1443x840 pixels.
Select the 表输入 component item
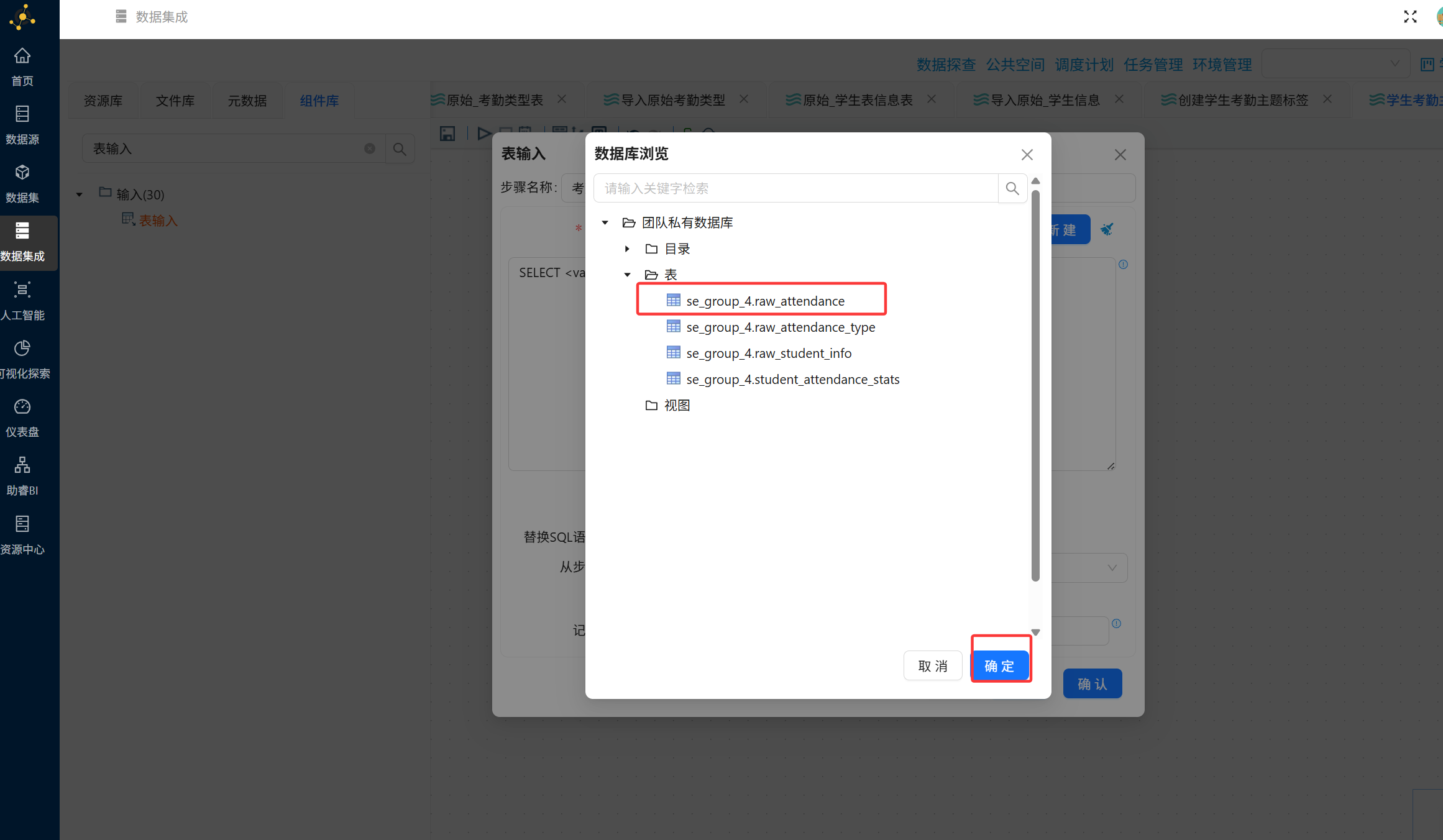click(x=158, y=221)
